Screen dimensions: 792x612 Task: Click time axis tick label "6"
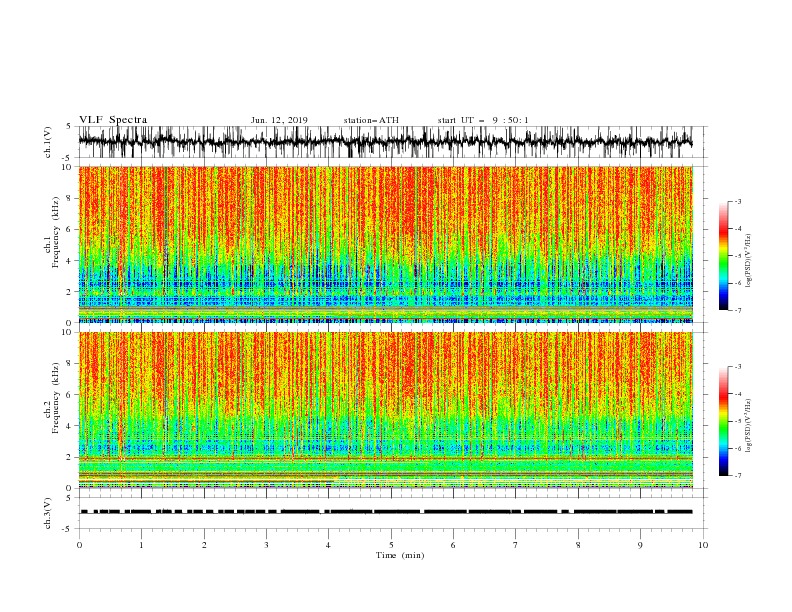click(x=453, y=545)
